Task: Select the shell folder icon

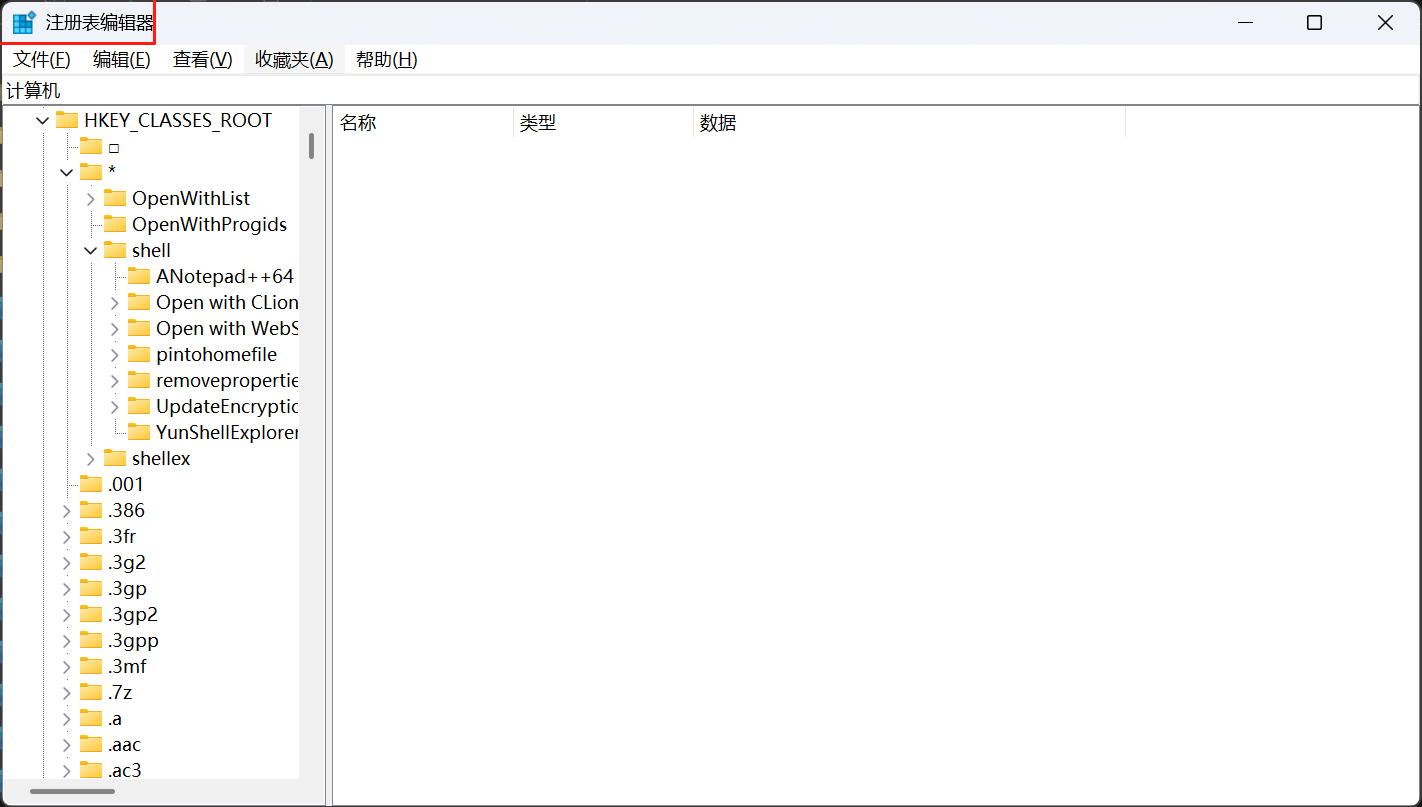Action: click(115, 250)
